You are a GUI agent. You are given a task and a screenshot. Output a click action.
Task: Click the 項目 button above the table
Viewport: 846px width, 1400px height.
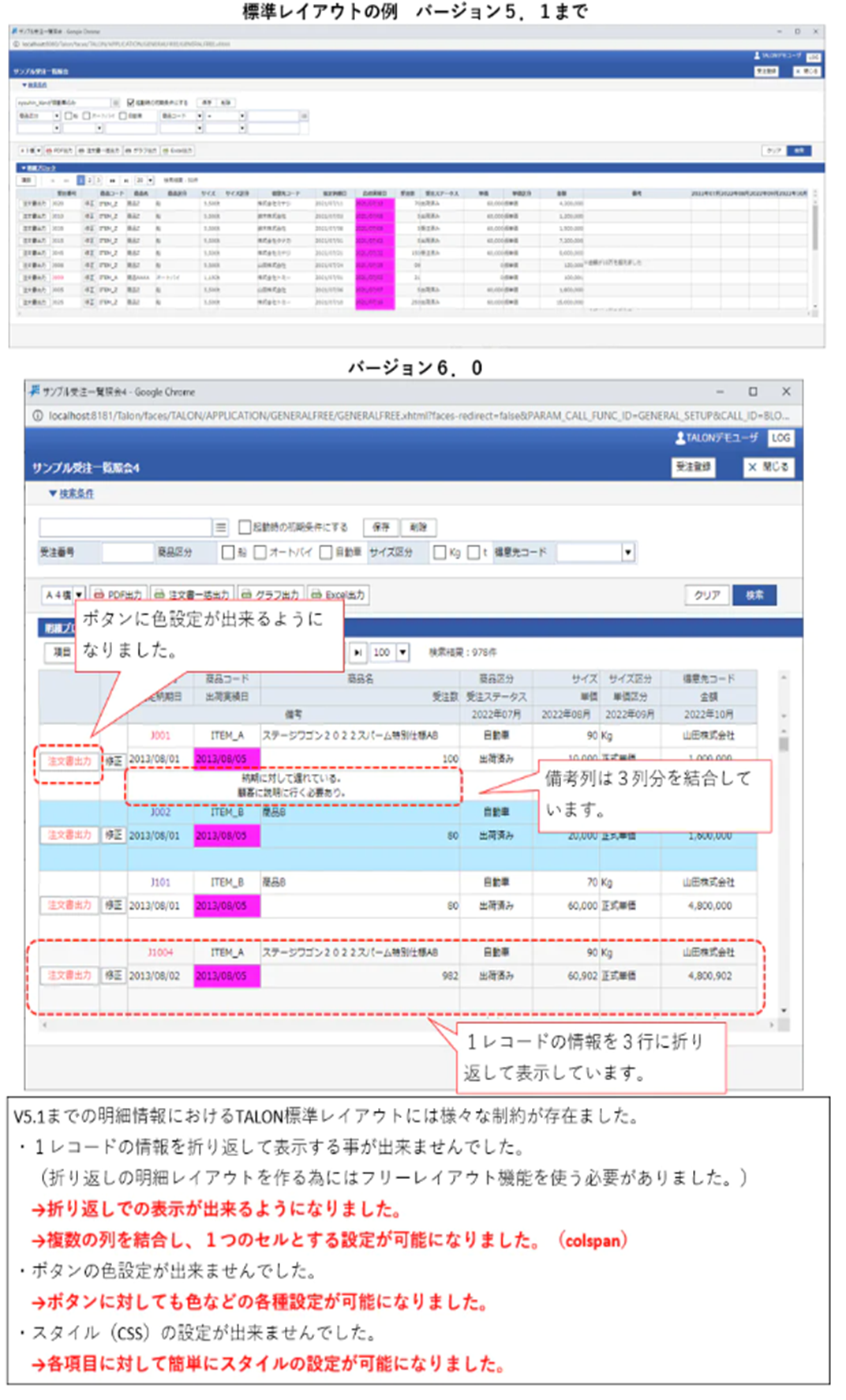tap(60, 652)
